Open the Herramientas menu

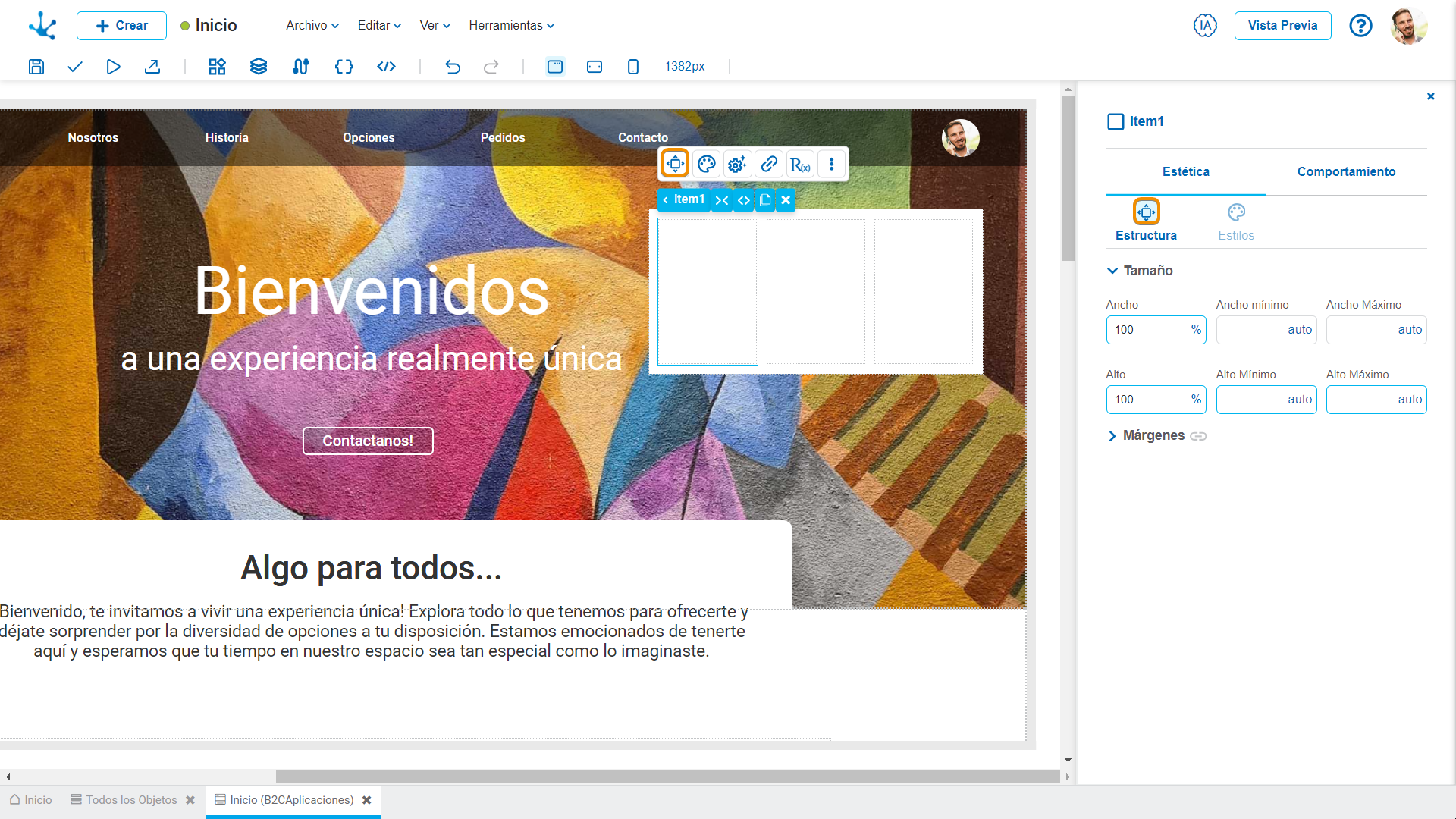(x=512, y=26)
